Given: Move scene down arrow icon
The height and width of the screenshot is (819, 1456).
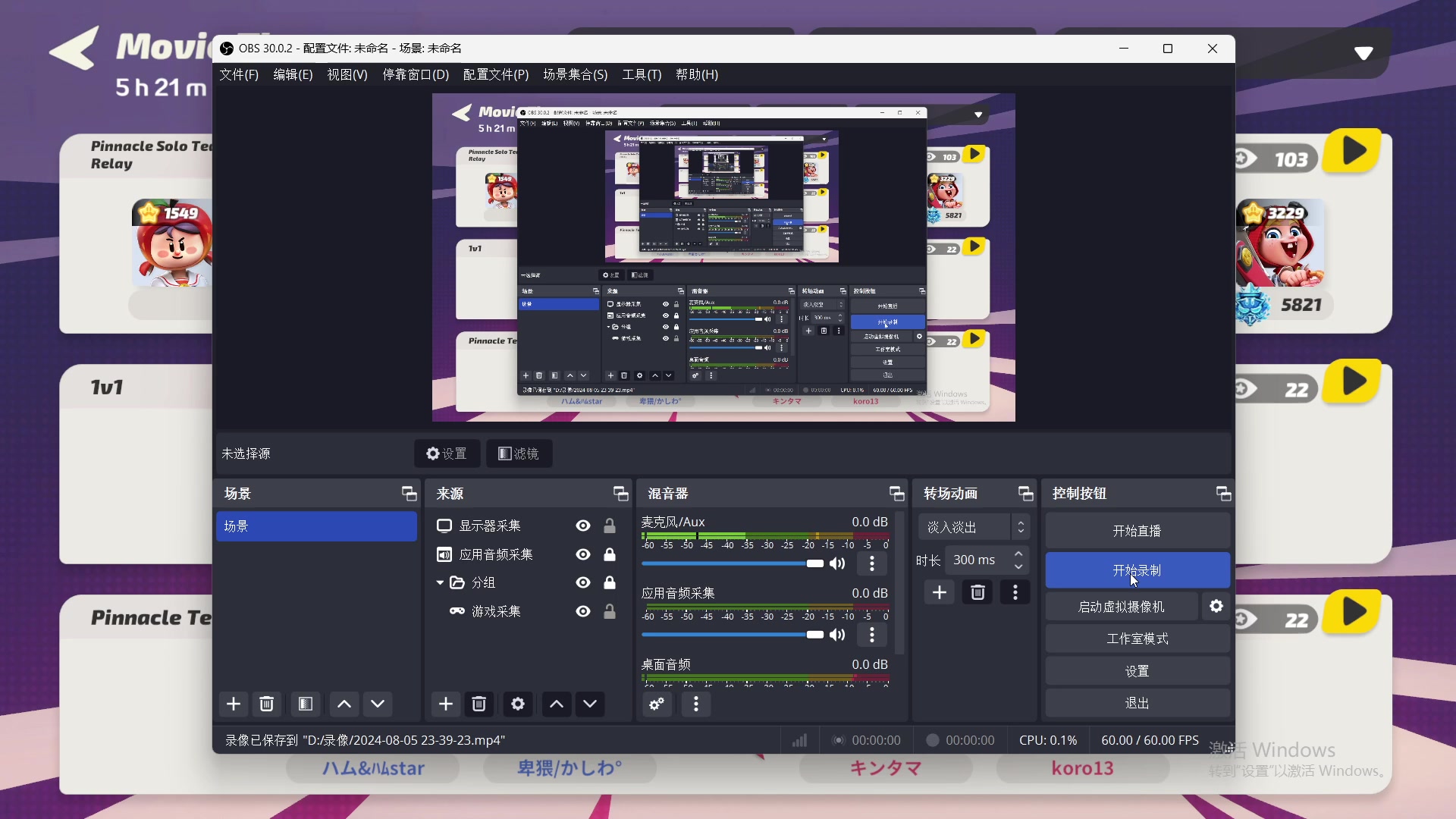Looking at the screenshot, I should [x=378, y=704].
